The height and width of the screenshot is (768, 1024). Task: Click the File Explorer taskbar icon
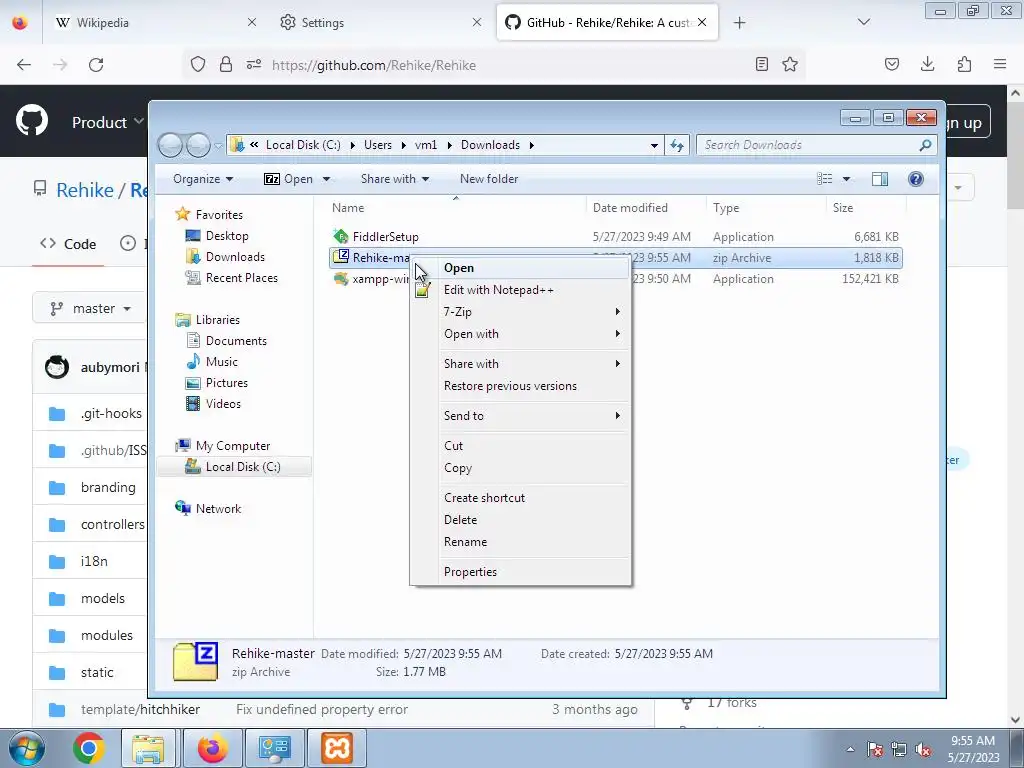point(148,748)
